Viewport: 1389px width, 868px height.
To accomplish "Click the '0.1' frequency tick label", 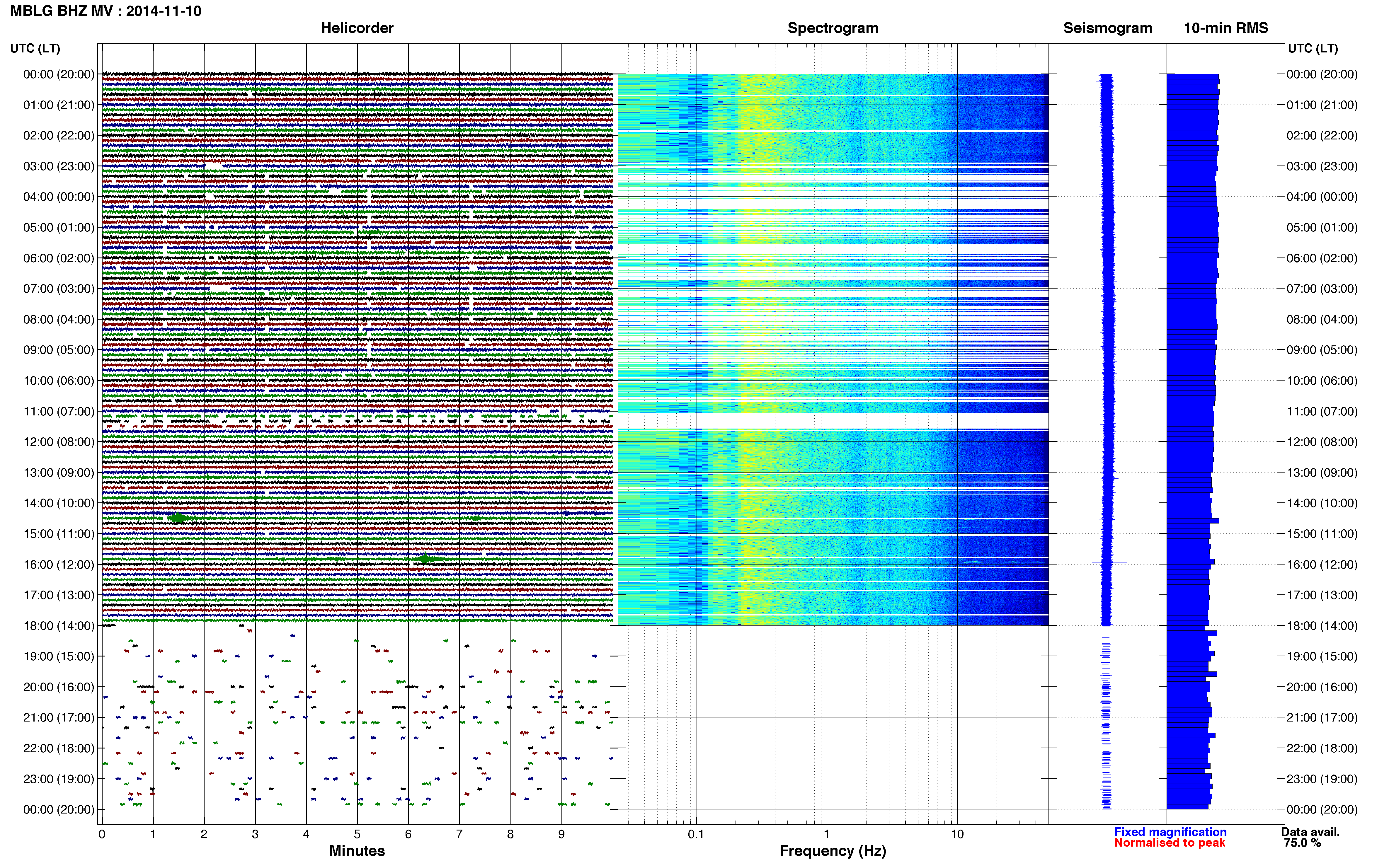I will click(696, 834).
